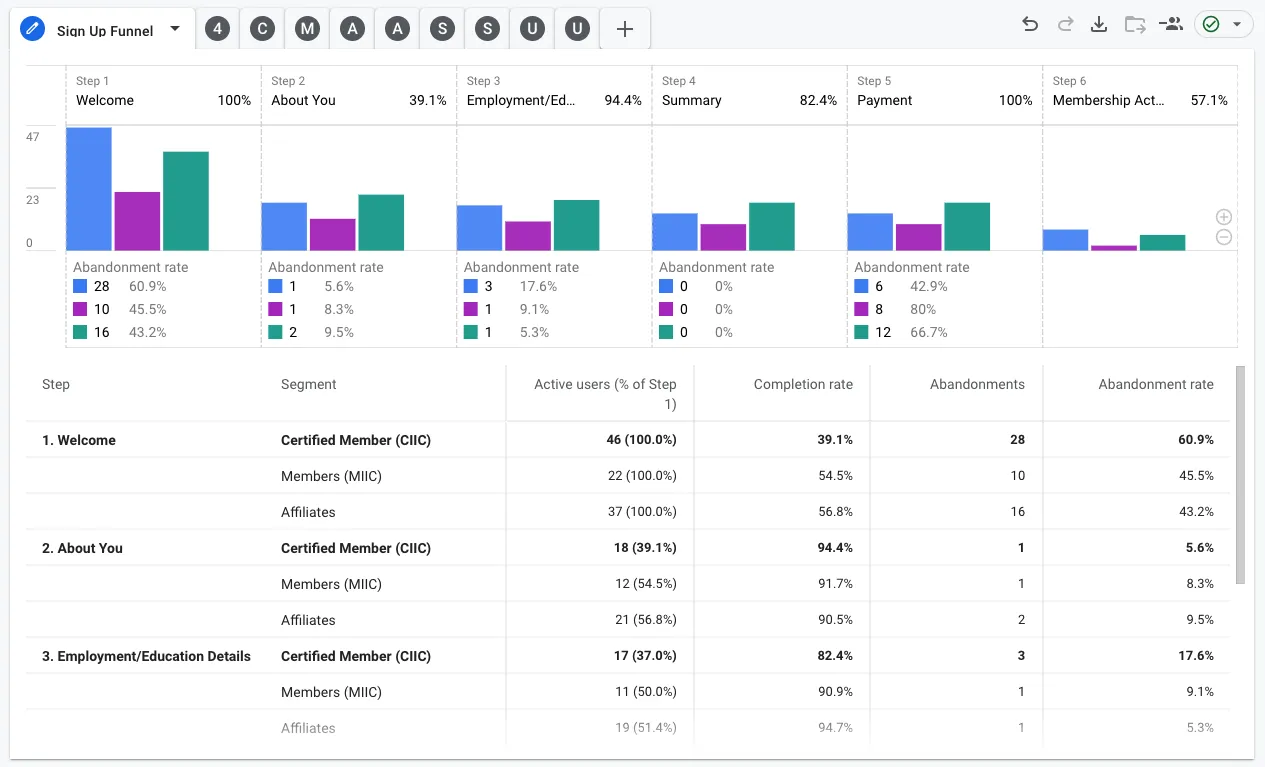1265x767 pixels.
Task: Click the 11 (50.0%) active users cell
Action: [x=646, y=692]
